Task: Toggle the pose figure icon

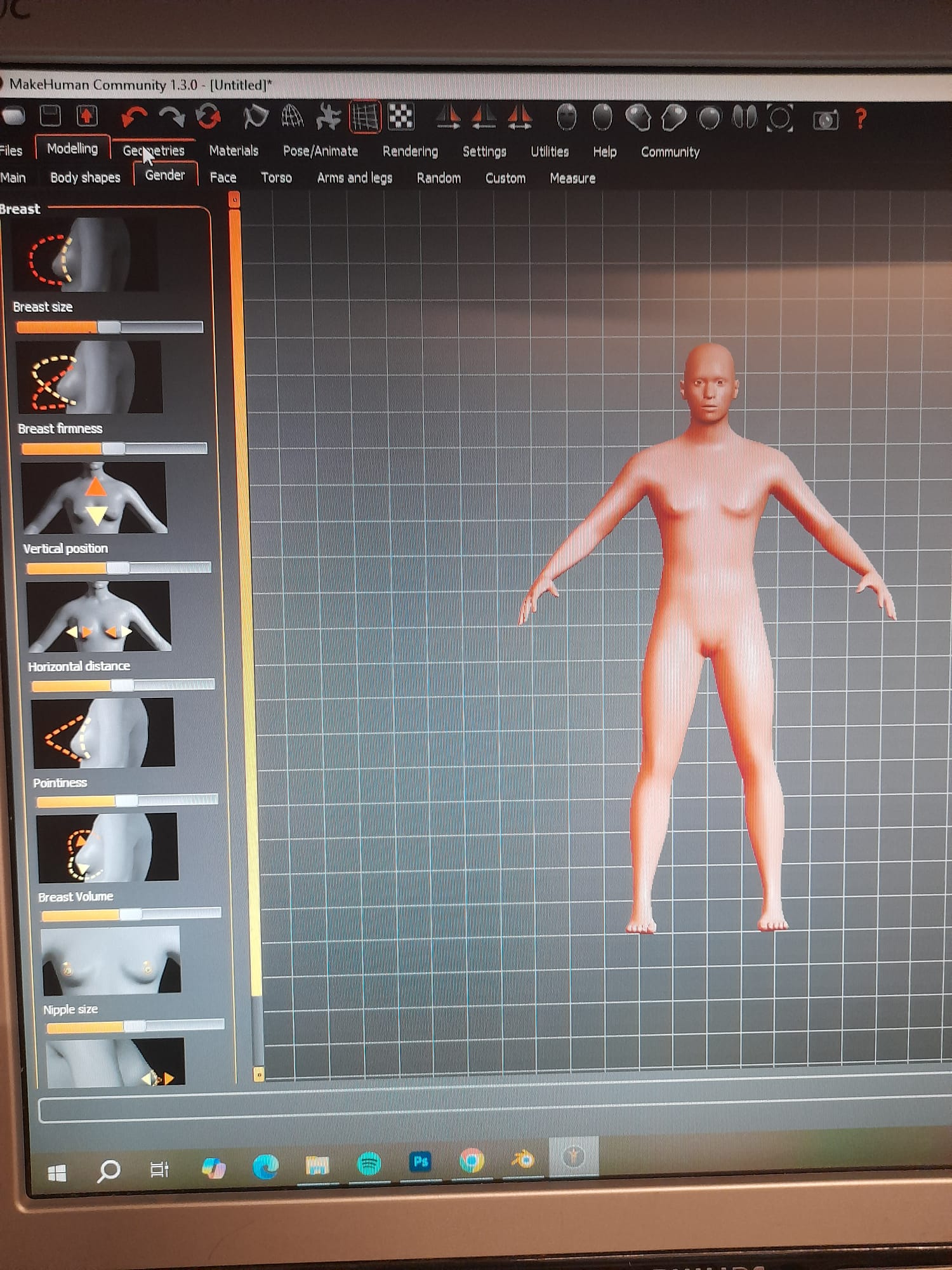Action: (328, 117)
